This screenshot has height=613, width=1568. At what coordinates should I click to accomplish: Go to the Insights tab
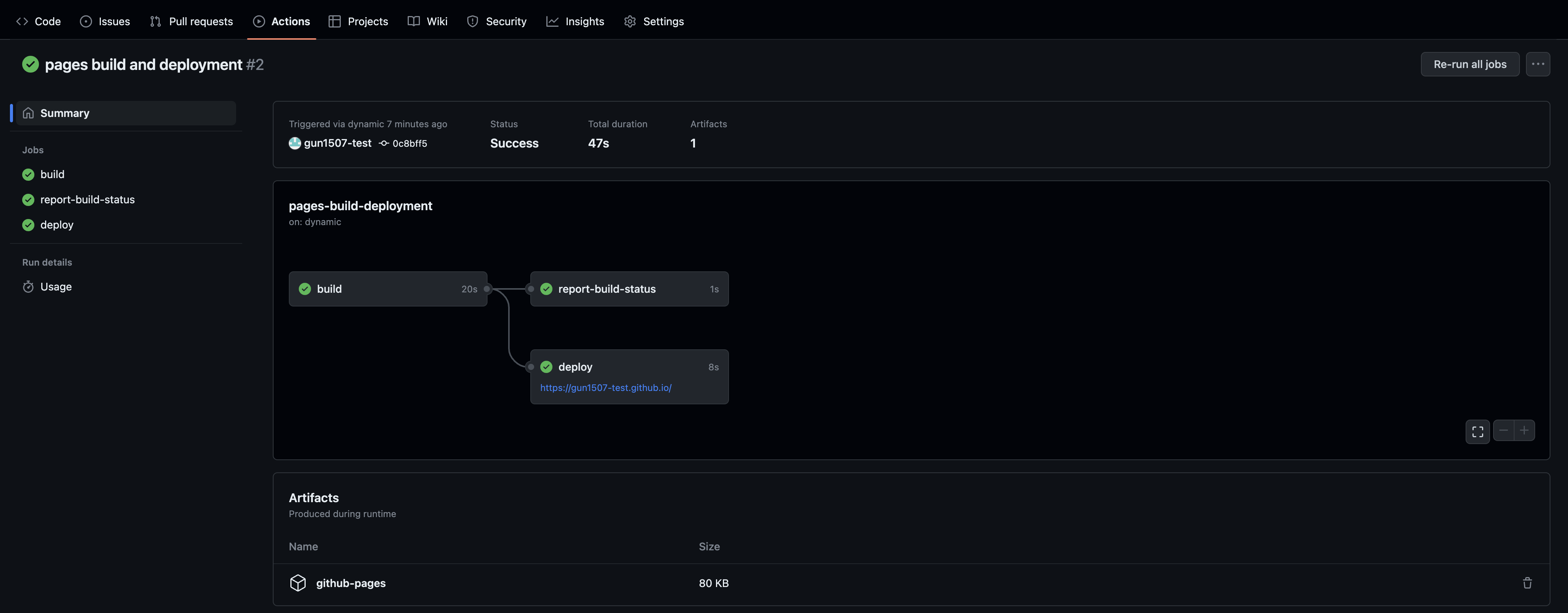point(575,21)
